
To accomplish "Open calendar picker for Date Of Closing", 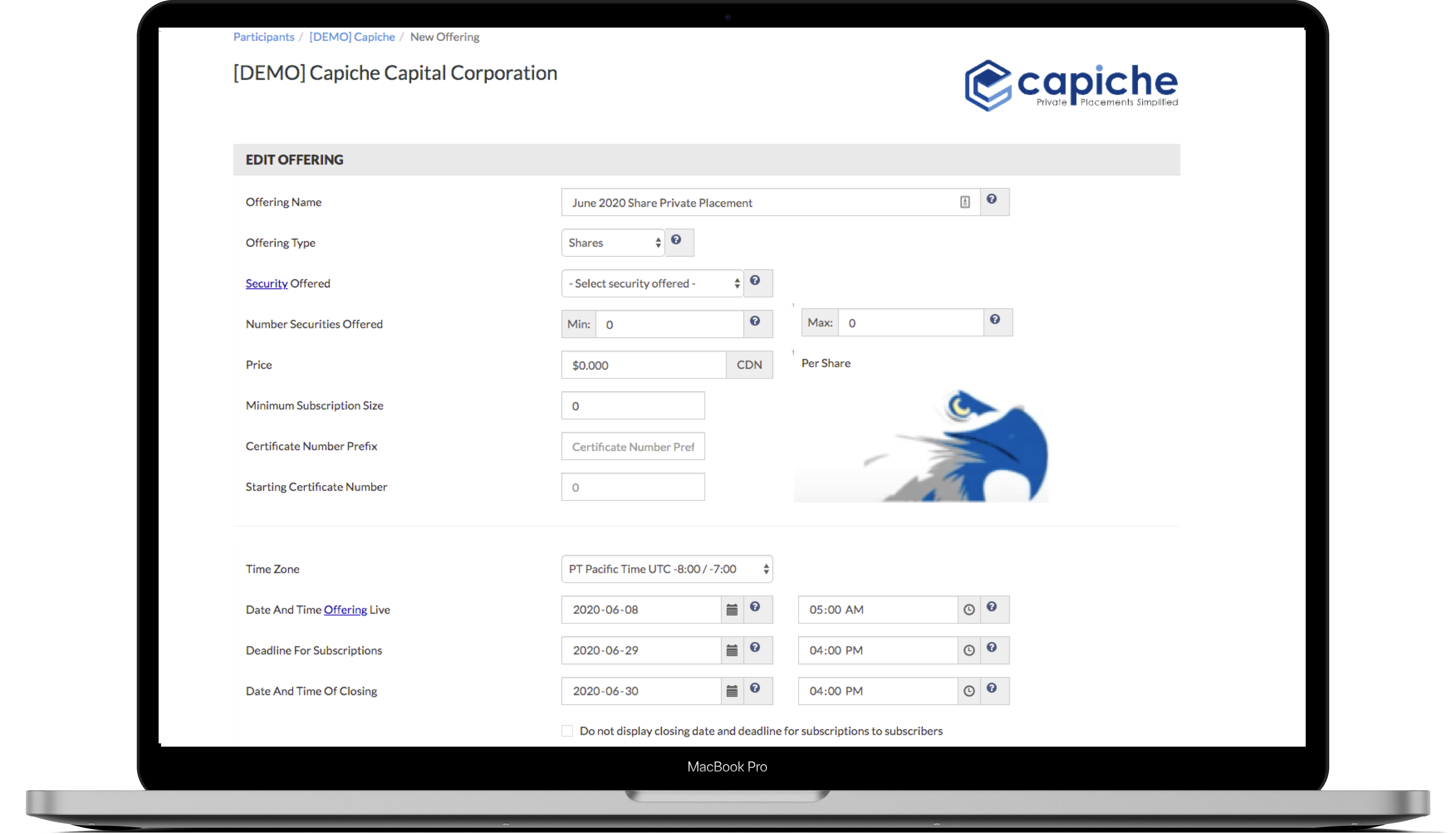I will pos(732,692).
